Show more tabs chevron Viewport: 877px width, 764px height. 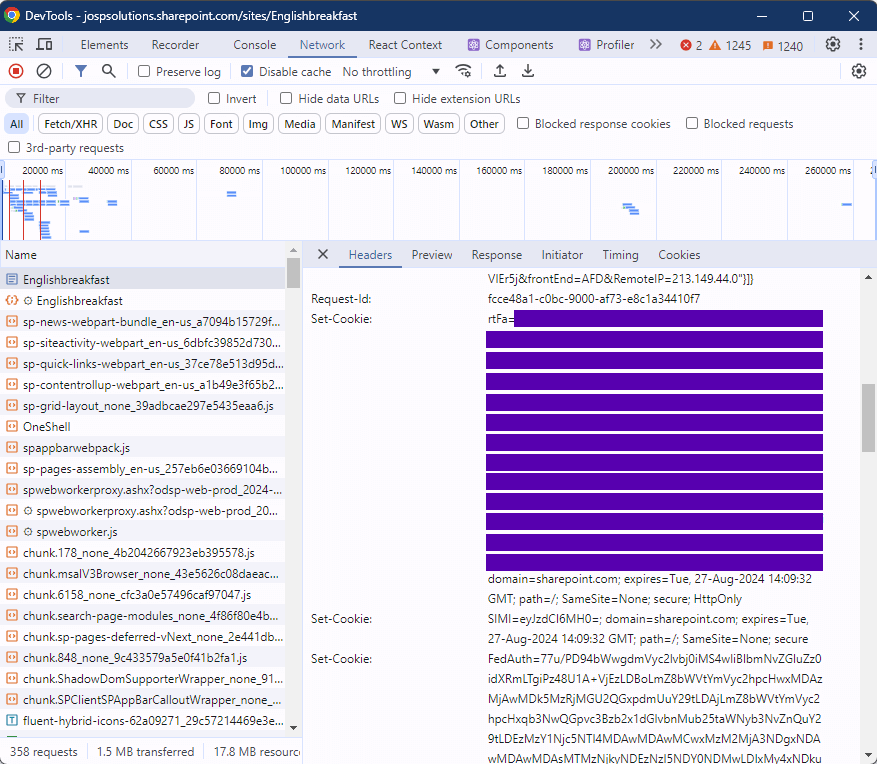(x=656, y=45)
